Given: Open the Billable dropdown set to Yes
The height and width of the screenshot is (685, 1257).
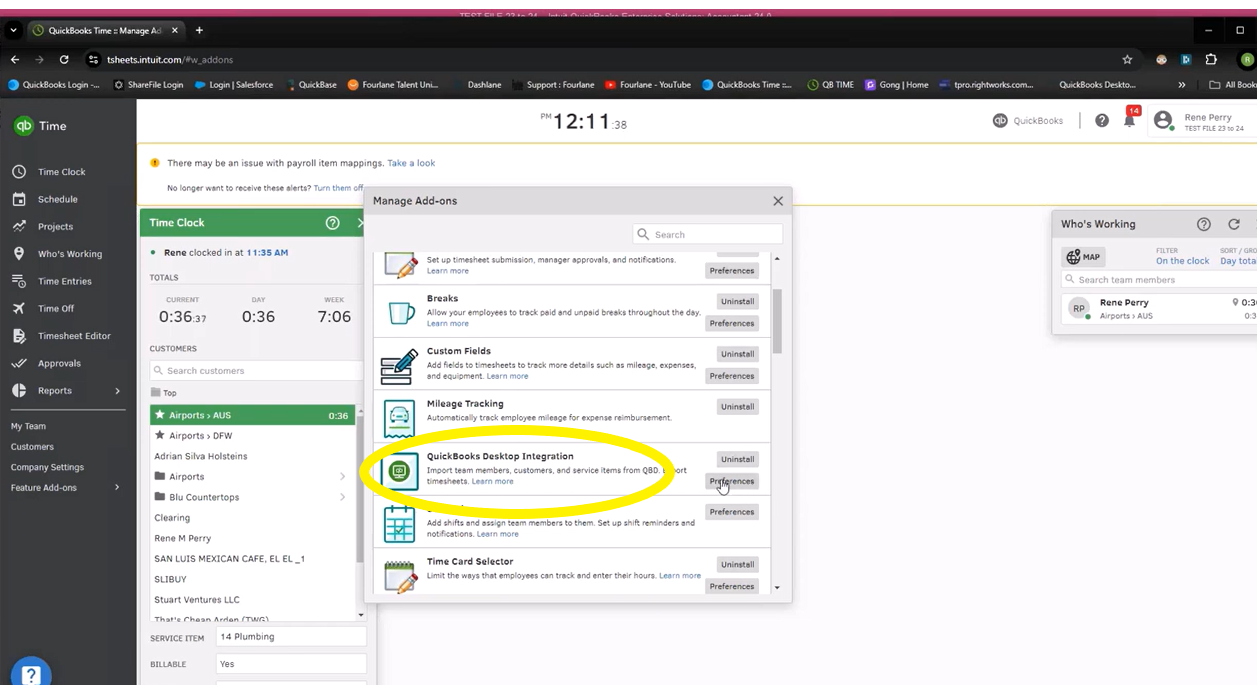Looking at the screenshot, I should 290,664.
